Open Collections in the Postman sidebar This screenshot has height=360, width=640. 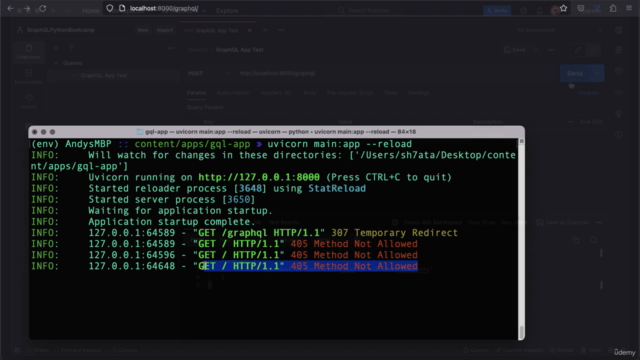point(29,52)
